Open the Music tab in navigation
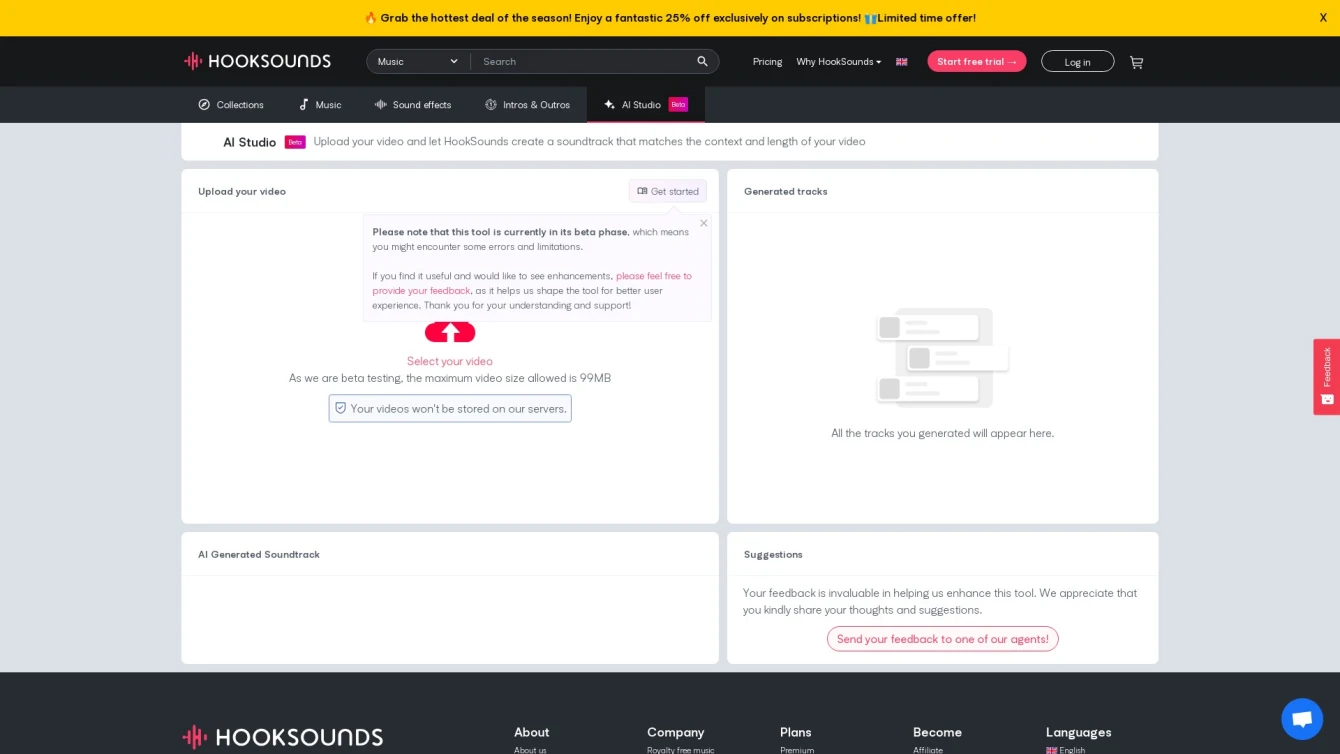Screen dimensions: 1340x754 click(x=320, y=104)
